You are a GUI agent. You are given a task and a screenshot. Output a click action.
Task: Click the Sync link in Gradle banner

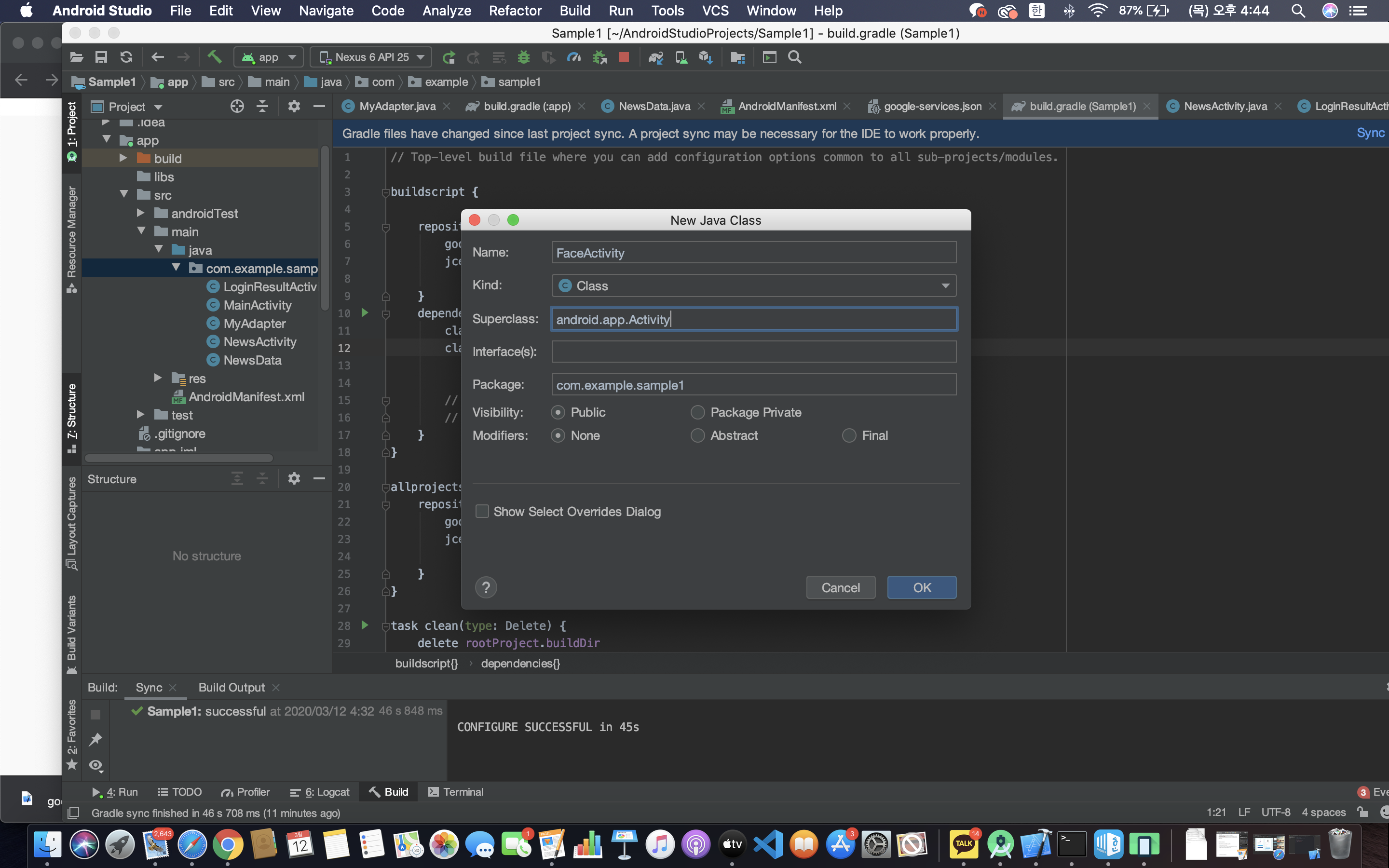tap(1370, 133)
